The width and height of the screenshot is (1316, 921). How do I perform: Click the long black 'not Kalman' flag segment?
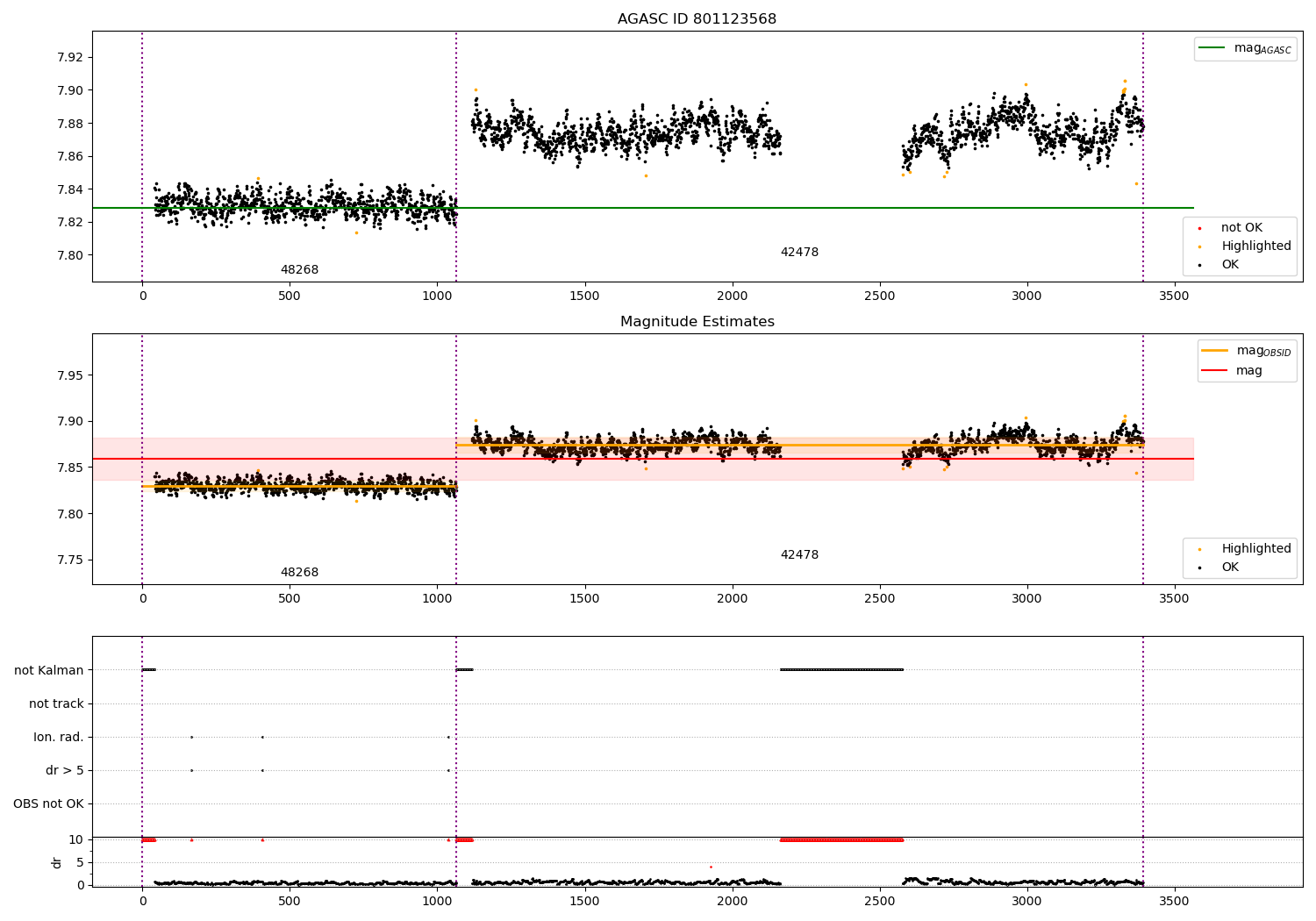[841, 670]
